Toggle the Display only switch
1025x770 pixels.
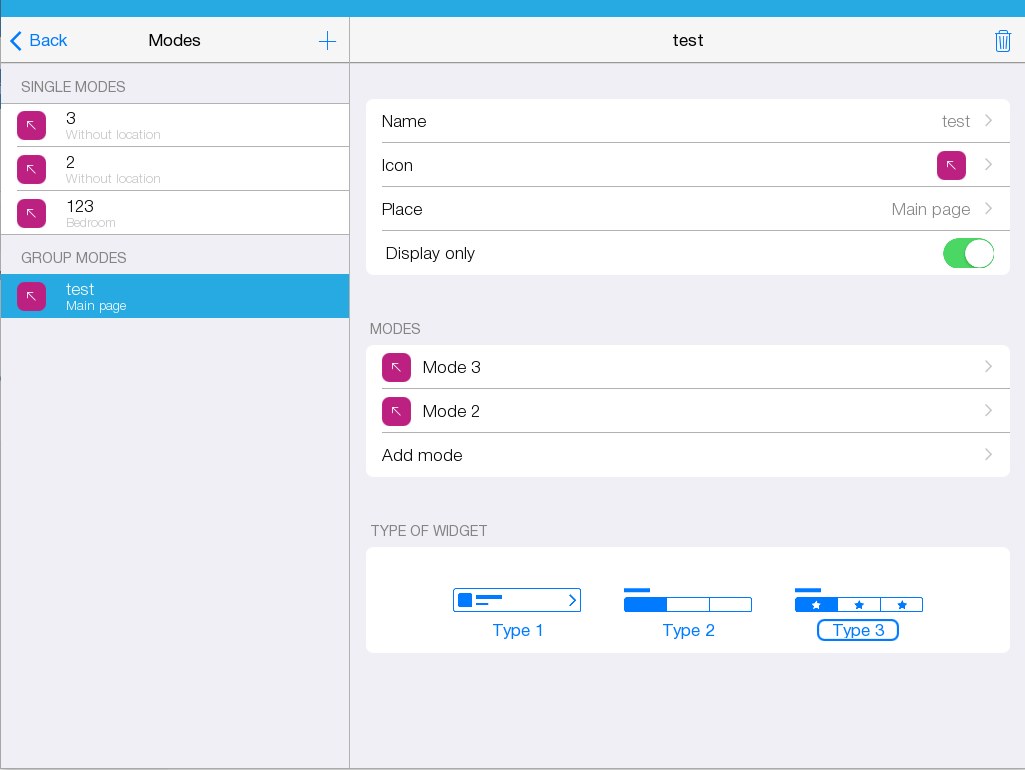968,253
